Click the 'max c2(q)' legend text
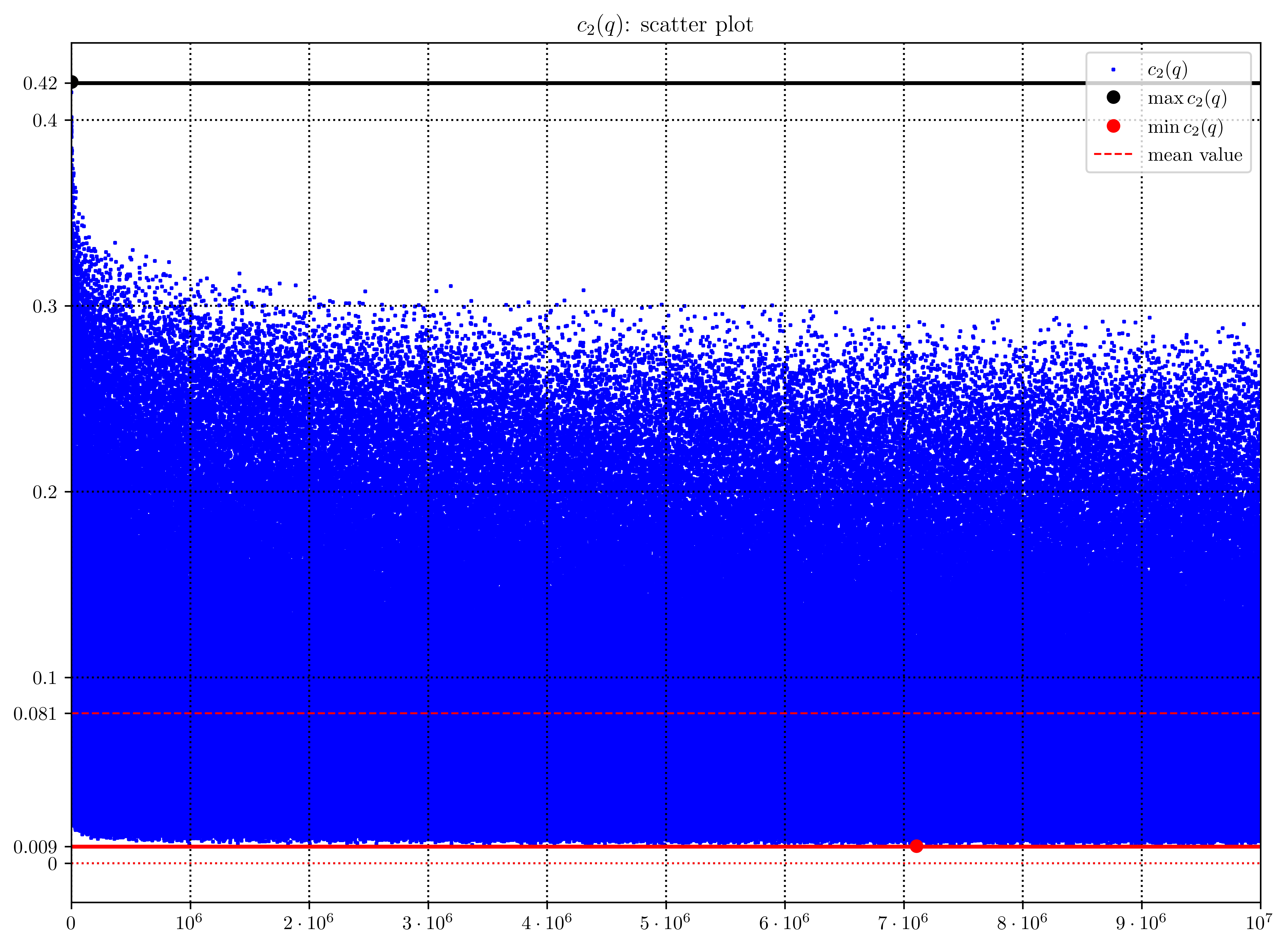 (1187, 99)
